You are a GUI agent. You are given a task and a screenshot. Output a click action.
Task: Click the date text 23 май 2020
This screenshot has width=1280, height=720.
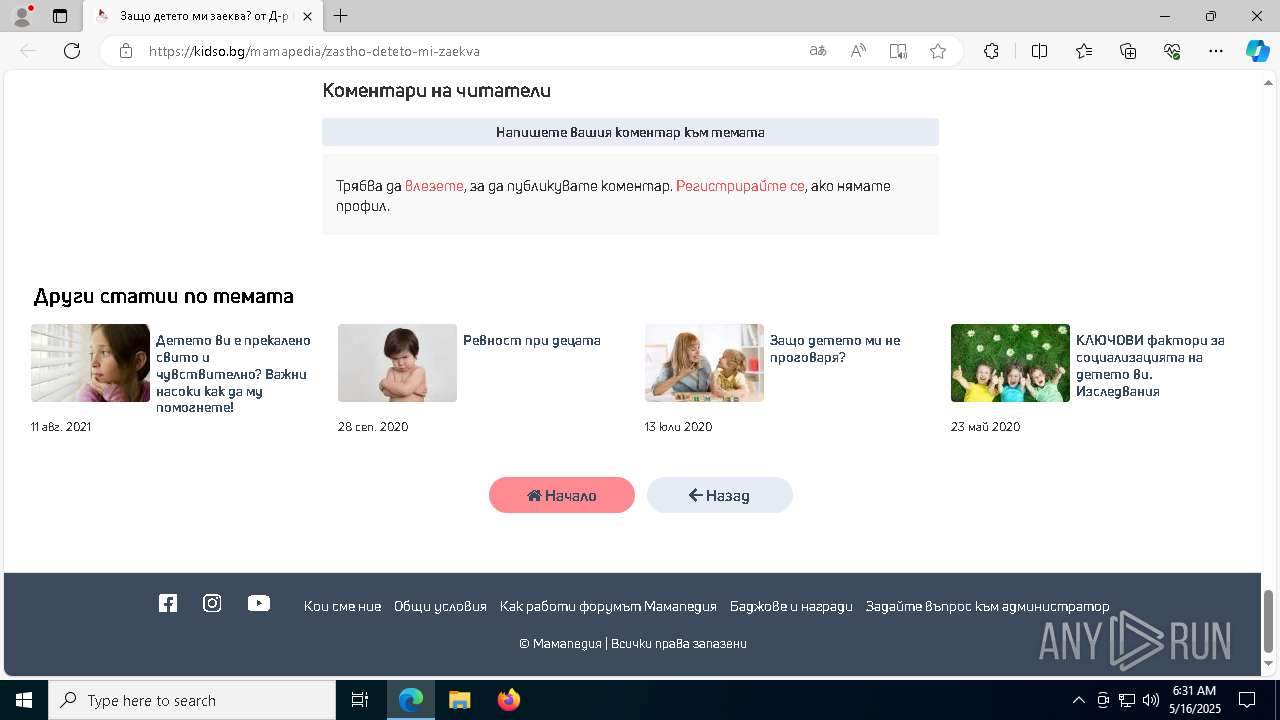pos(985,427)
